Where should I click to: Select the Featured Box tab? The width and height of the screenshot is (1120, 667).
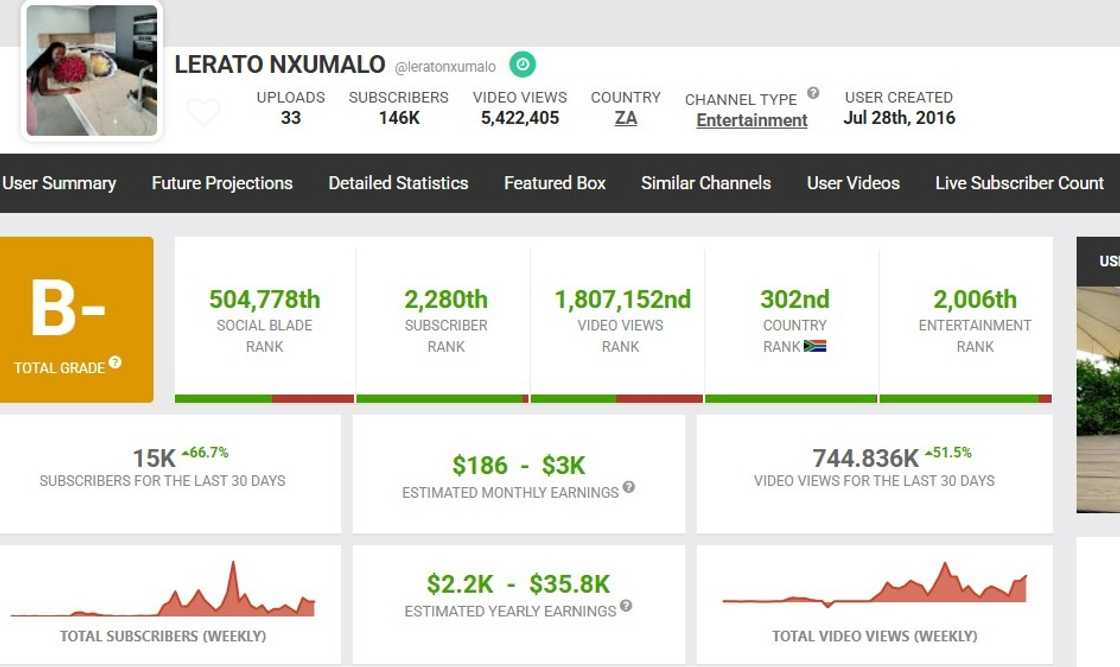(x=555, y=183)
